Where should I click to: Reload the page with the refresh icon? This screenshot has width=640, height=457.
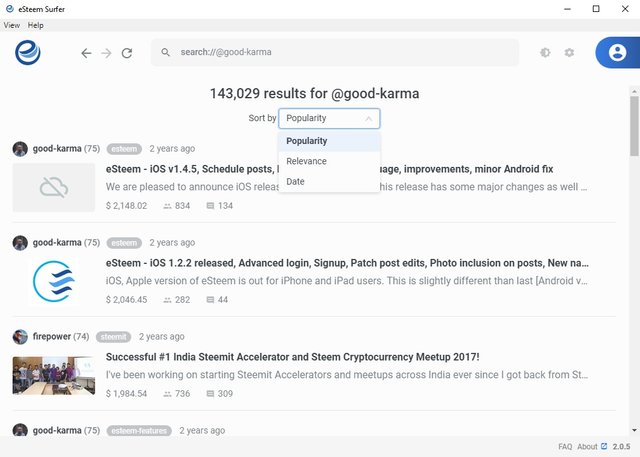[127, 52]
